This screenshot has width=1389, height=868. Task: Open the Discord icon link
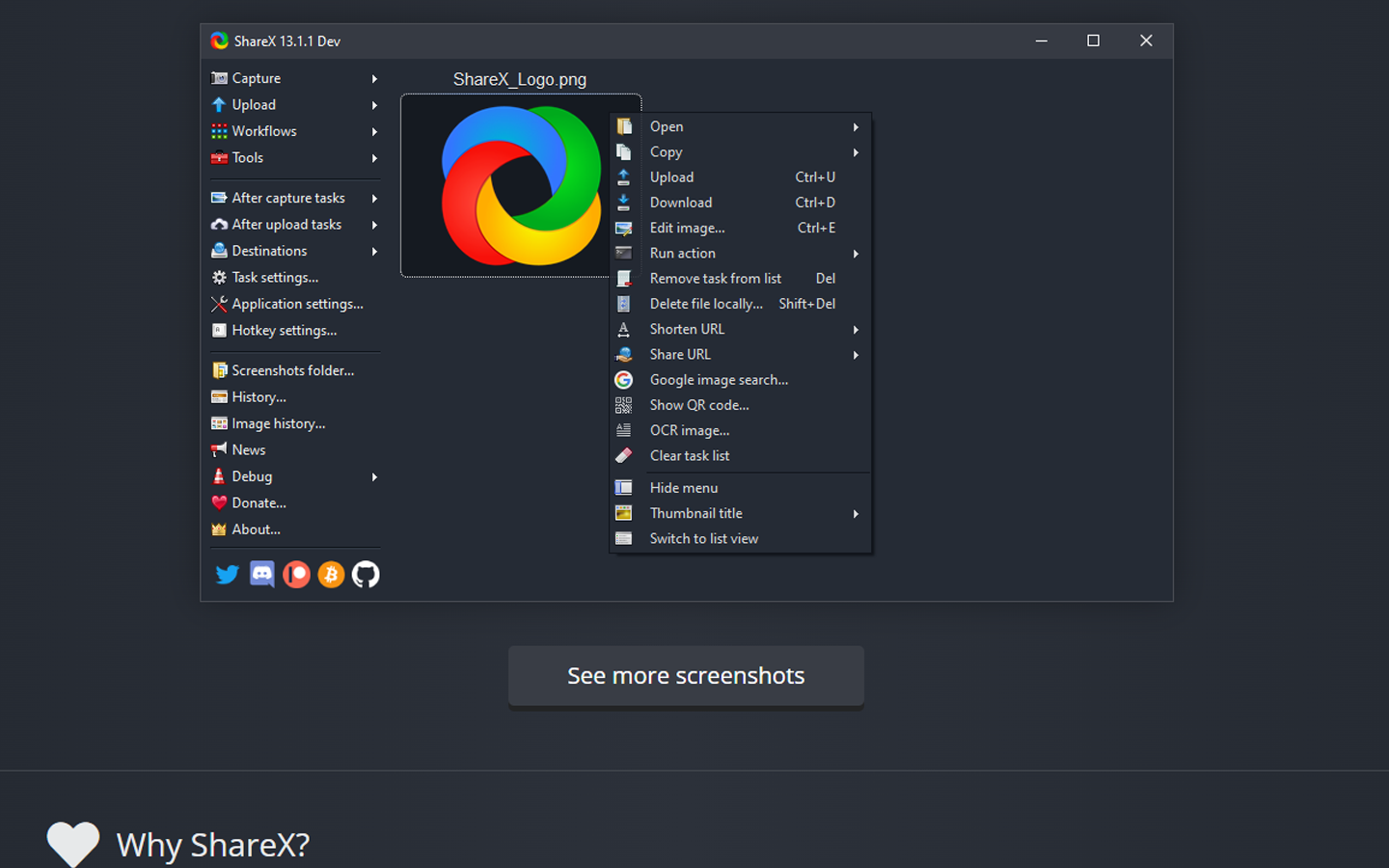(x=261, y=575)
